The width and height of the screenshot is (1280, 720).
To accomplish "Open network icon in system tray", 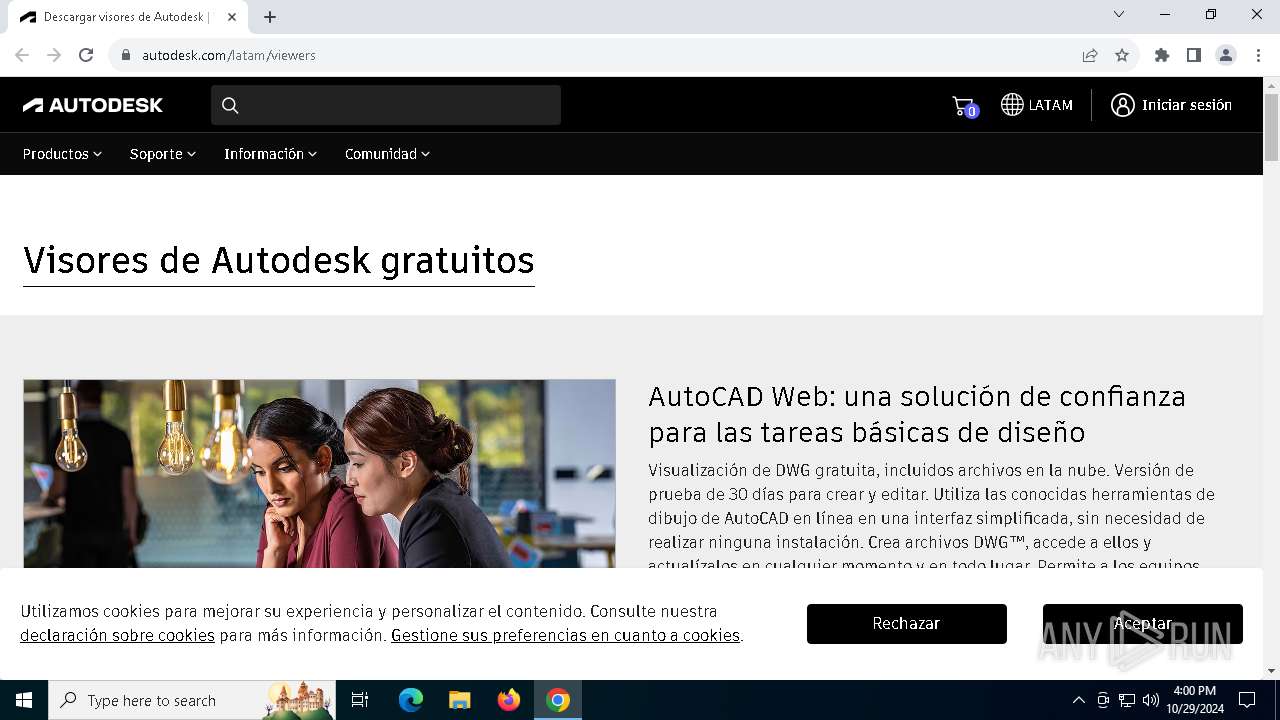I will point(1127,700).
